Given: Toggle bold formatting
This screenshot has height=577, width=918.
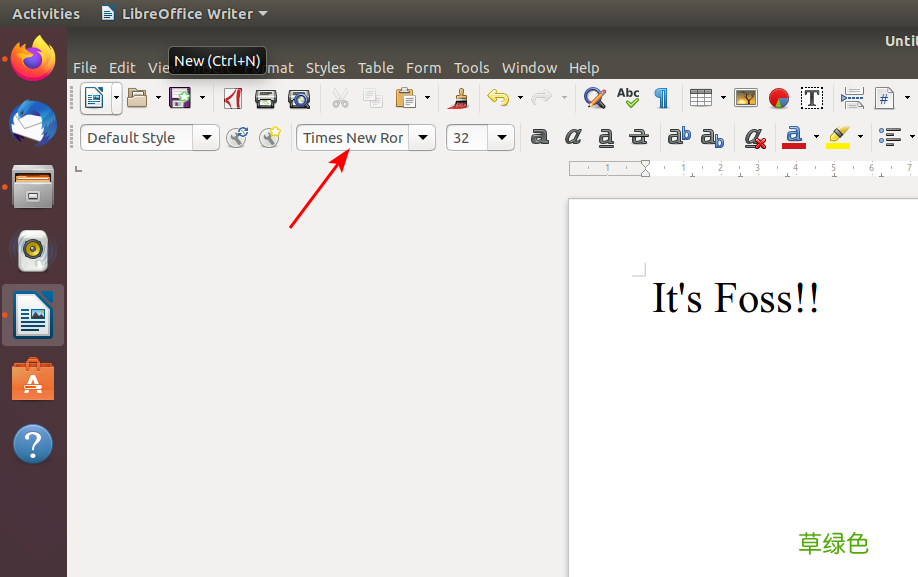Looking at the screenshot, I should pyautogui.click(x=540, y=137).
